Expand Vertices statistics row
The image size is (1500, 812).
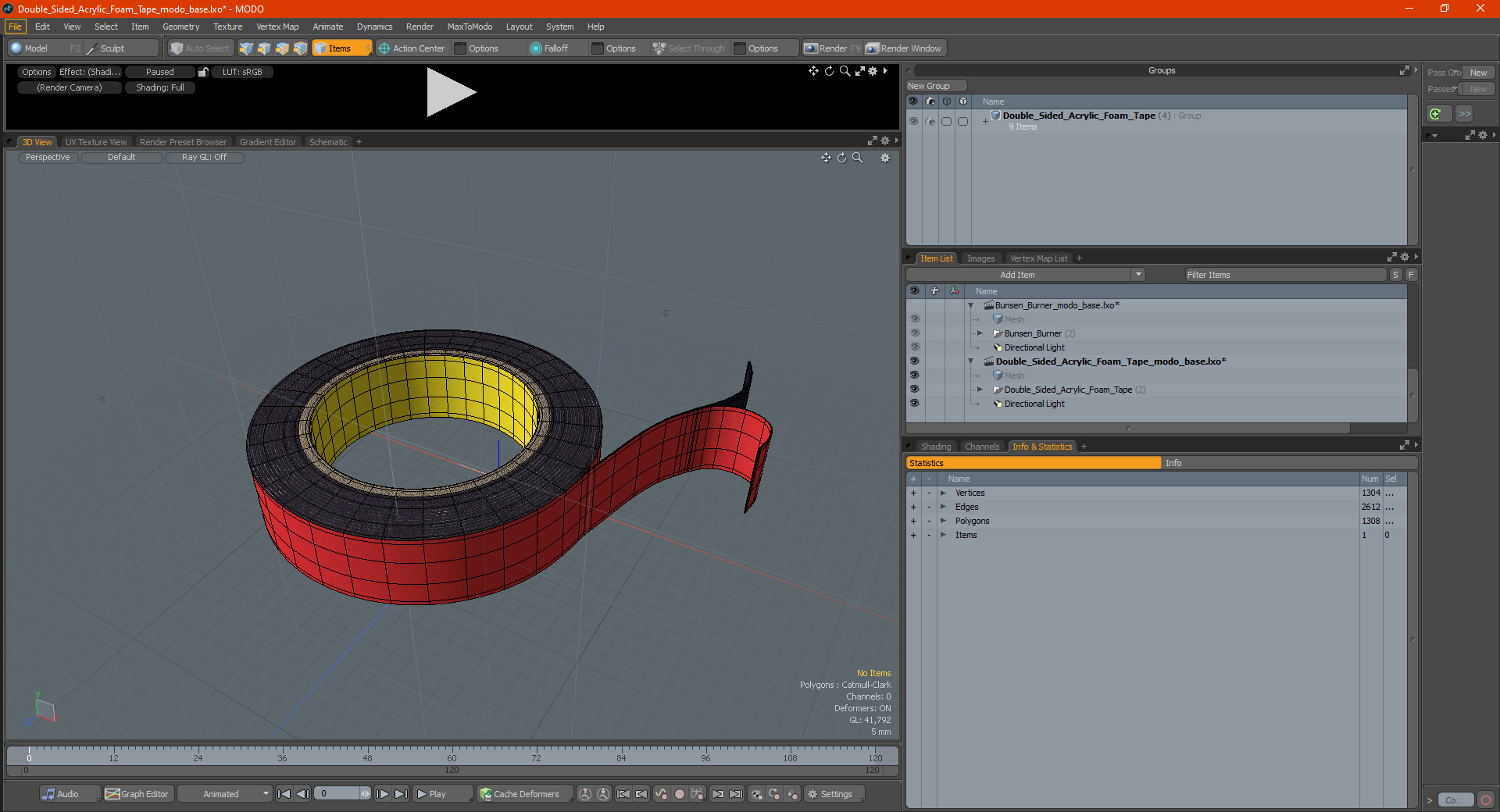click(943, 493)
